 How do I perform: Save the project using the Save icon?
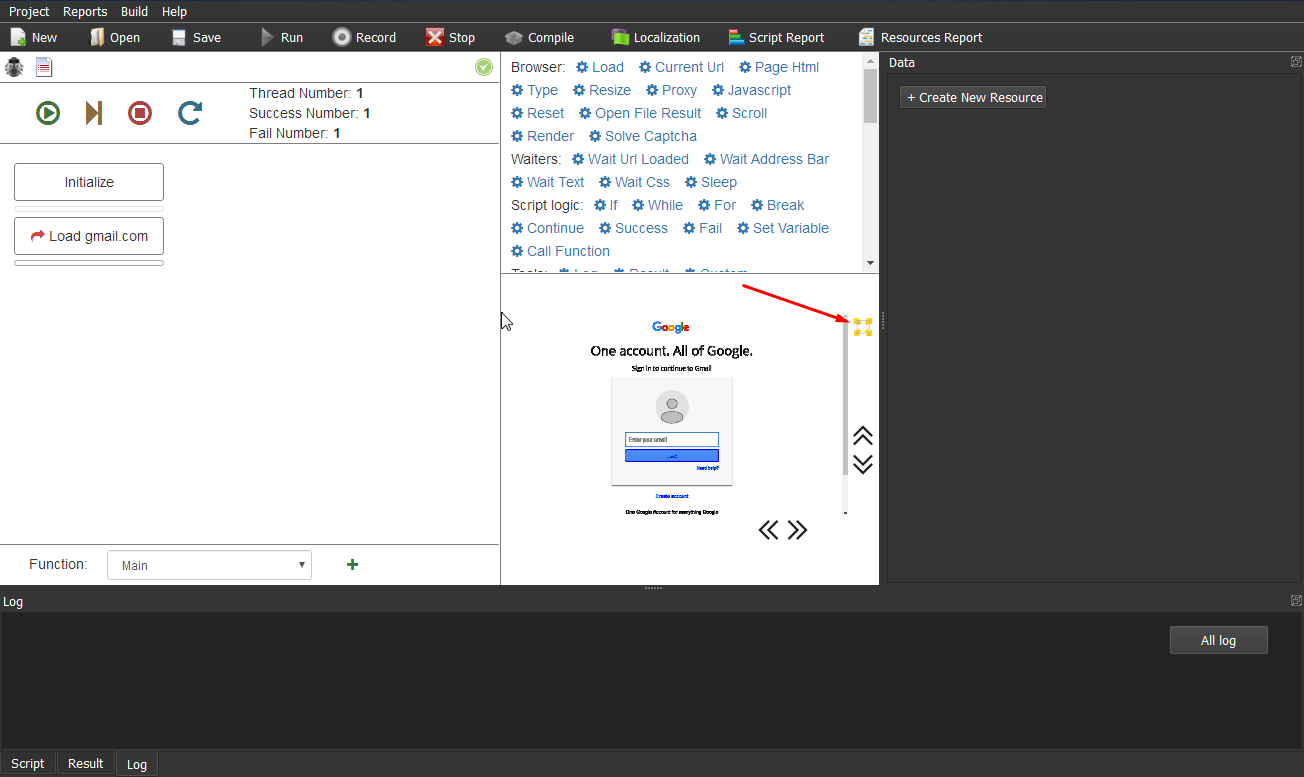[x=195, y=37]
